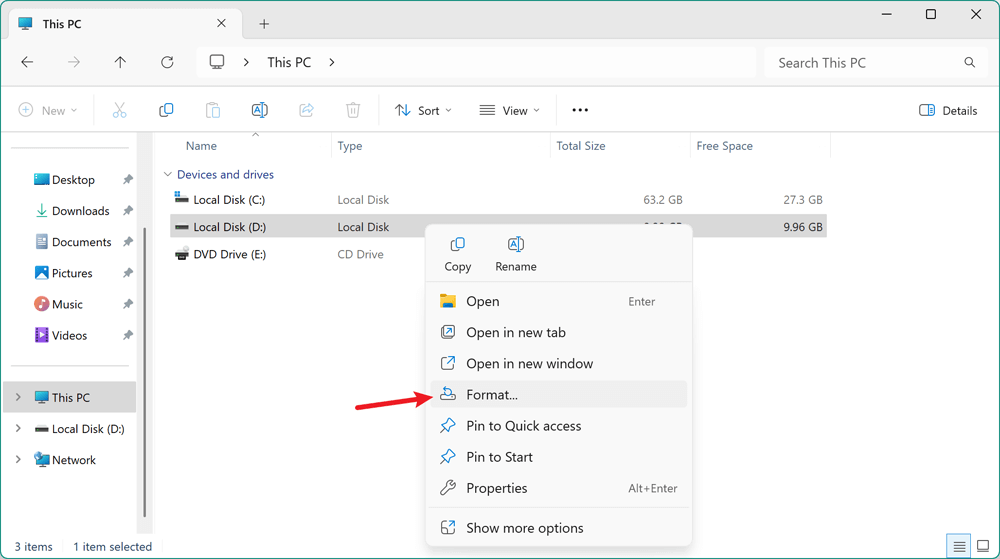Open Properties from the context menu
This screenshot has height=559, width=1000.
(x=559, y=488)
